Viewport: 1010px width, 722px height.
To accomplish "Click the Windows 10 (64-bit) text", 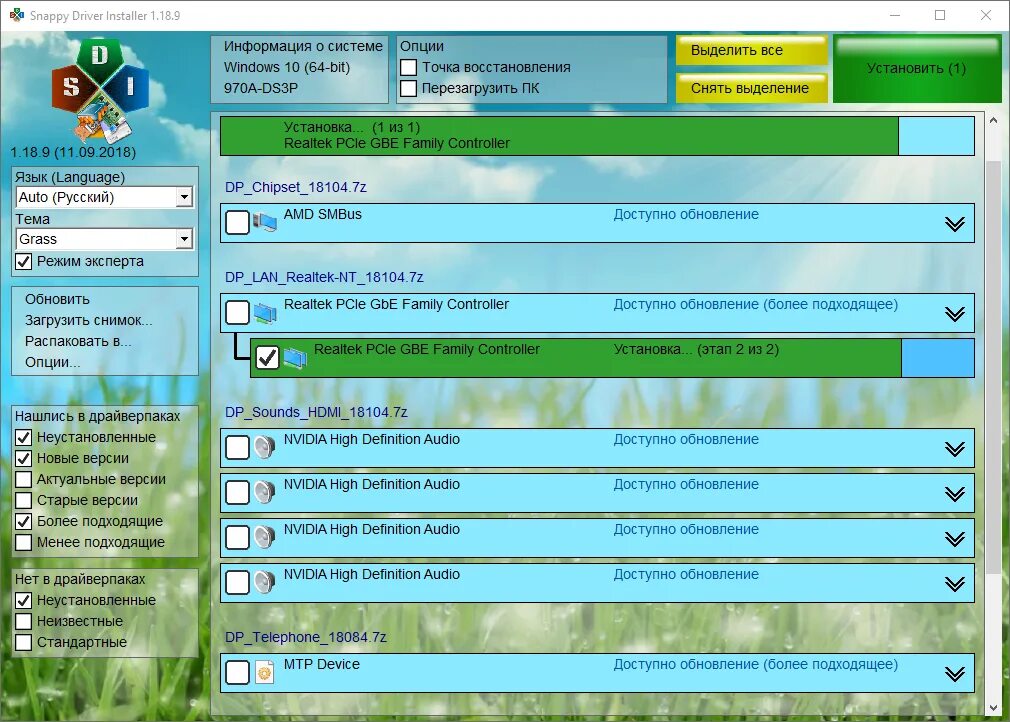I will coord(287,67).
